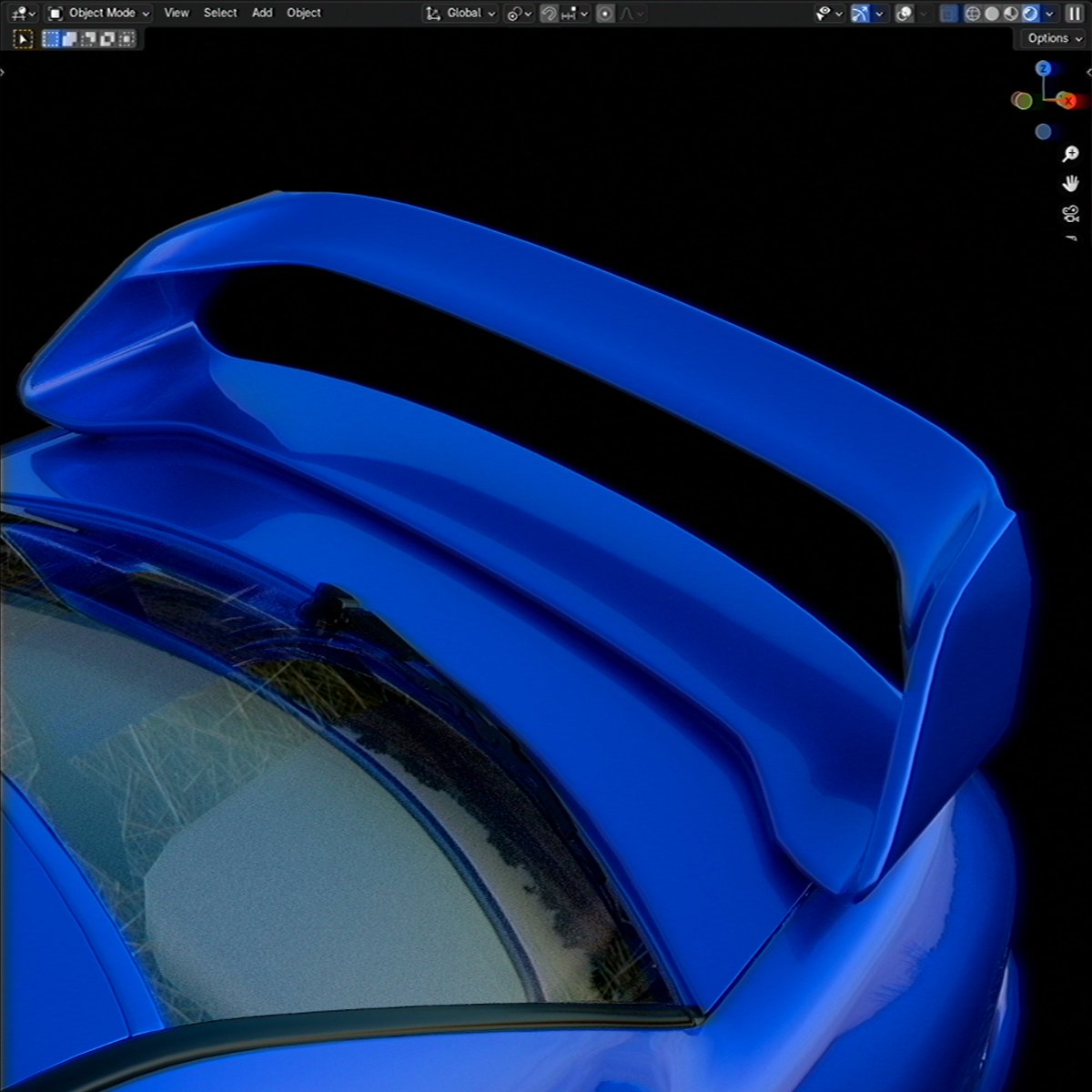
Task: Switch to rendered viewport shading
Action: [x=1030, y=14]
